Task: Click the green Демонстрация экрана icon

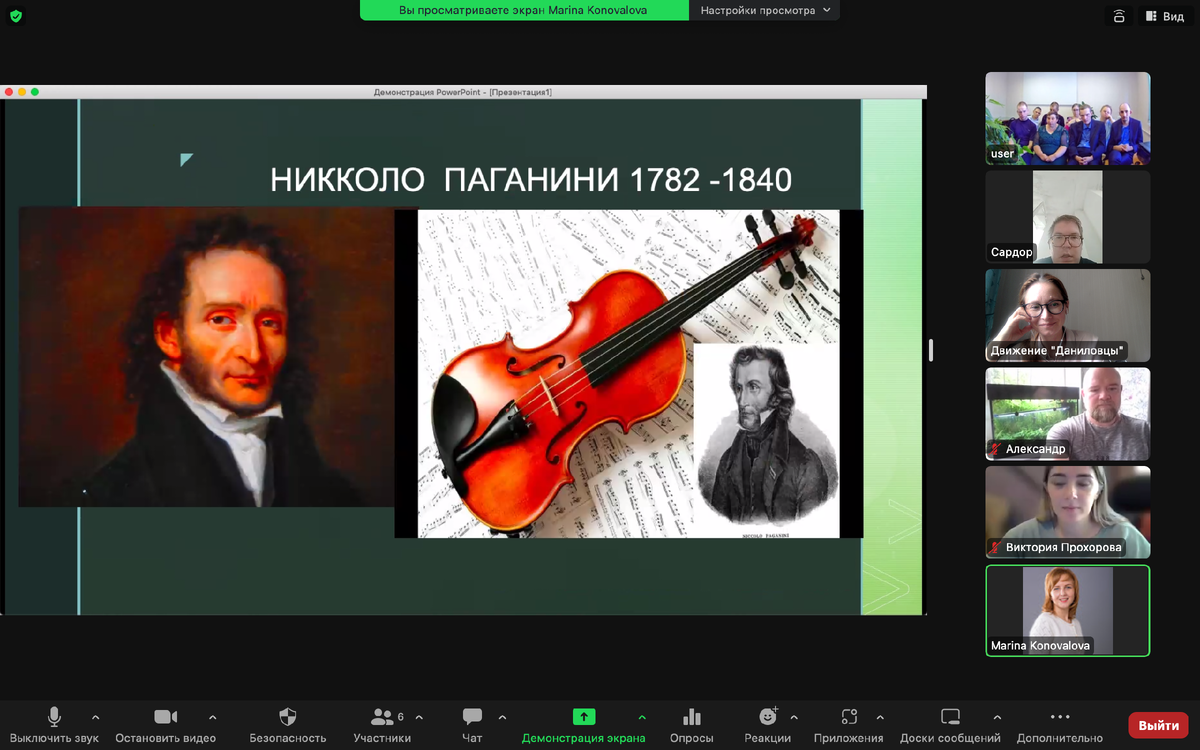Action: (x=583, y=717)
